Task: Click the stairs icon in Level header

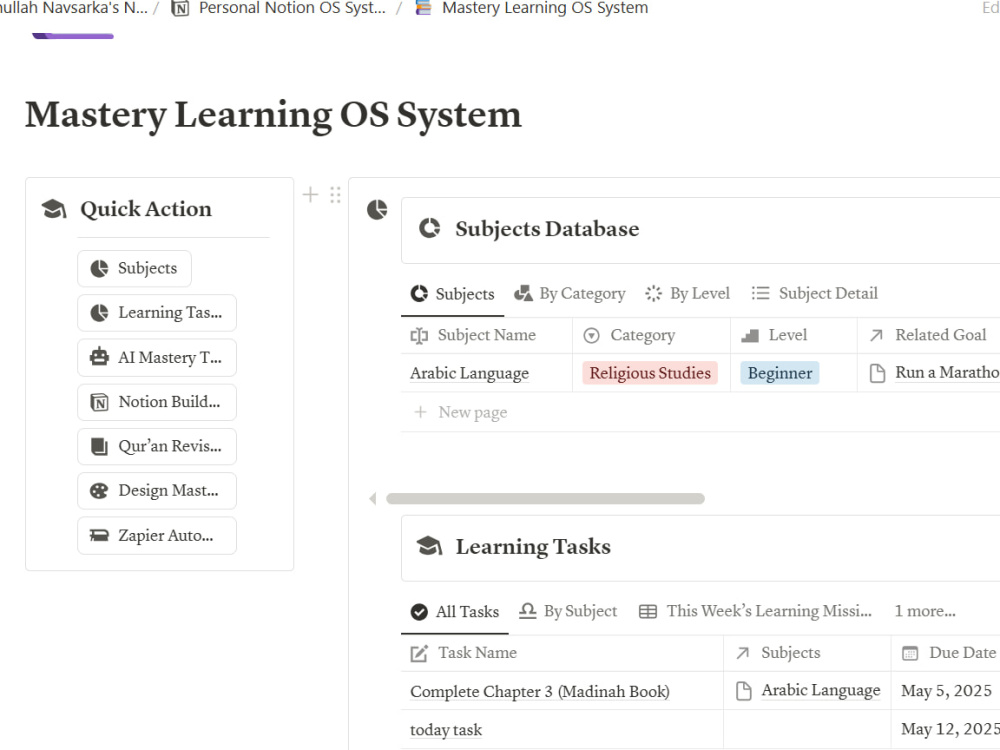Action: 750,335
